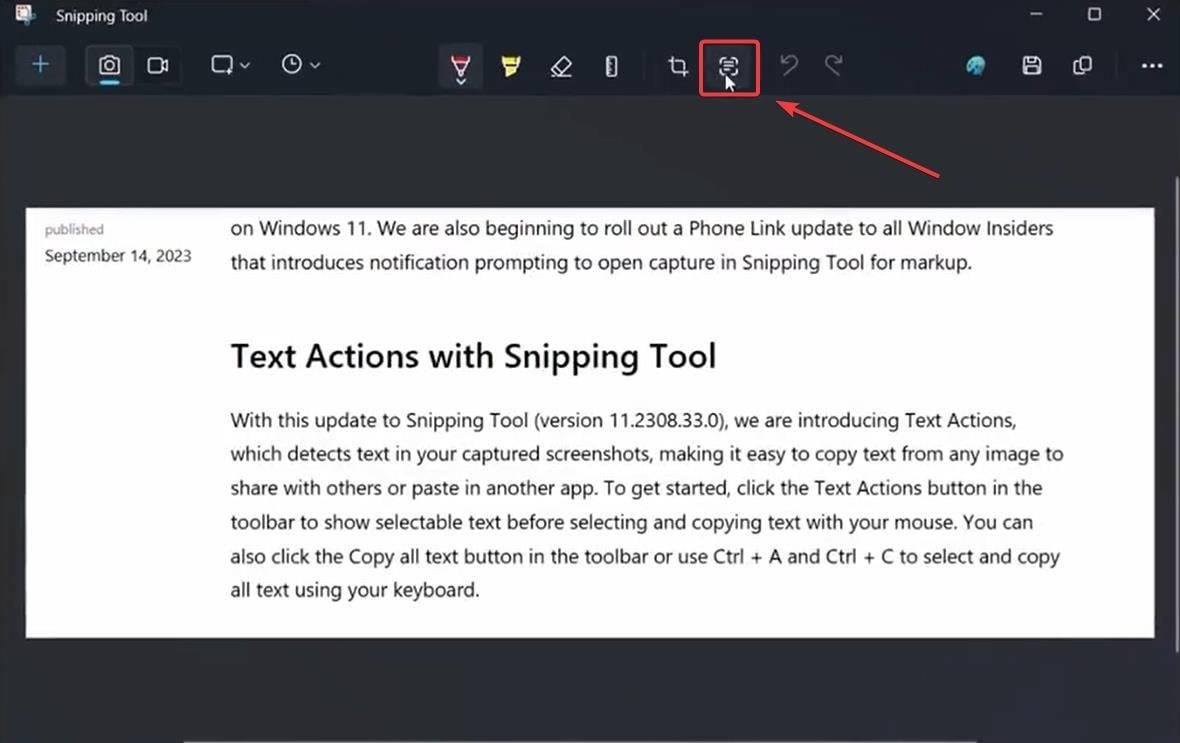Click Visual Search with Bing
The image size is (1180, 743).
[975, 65]
